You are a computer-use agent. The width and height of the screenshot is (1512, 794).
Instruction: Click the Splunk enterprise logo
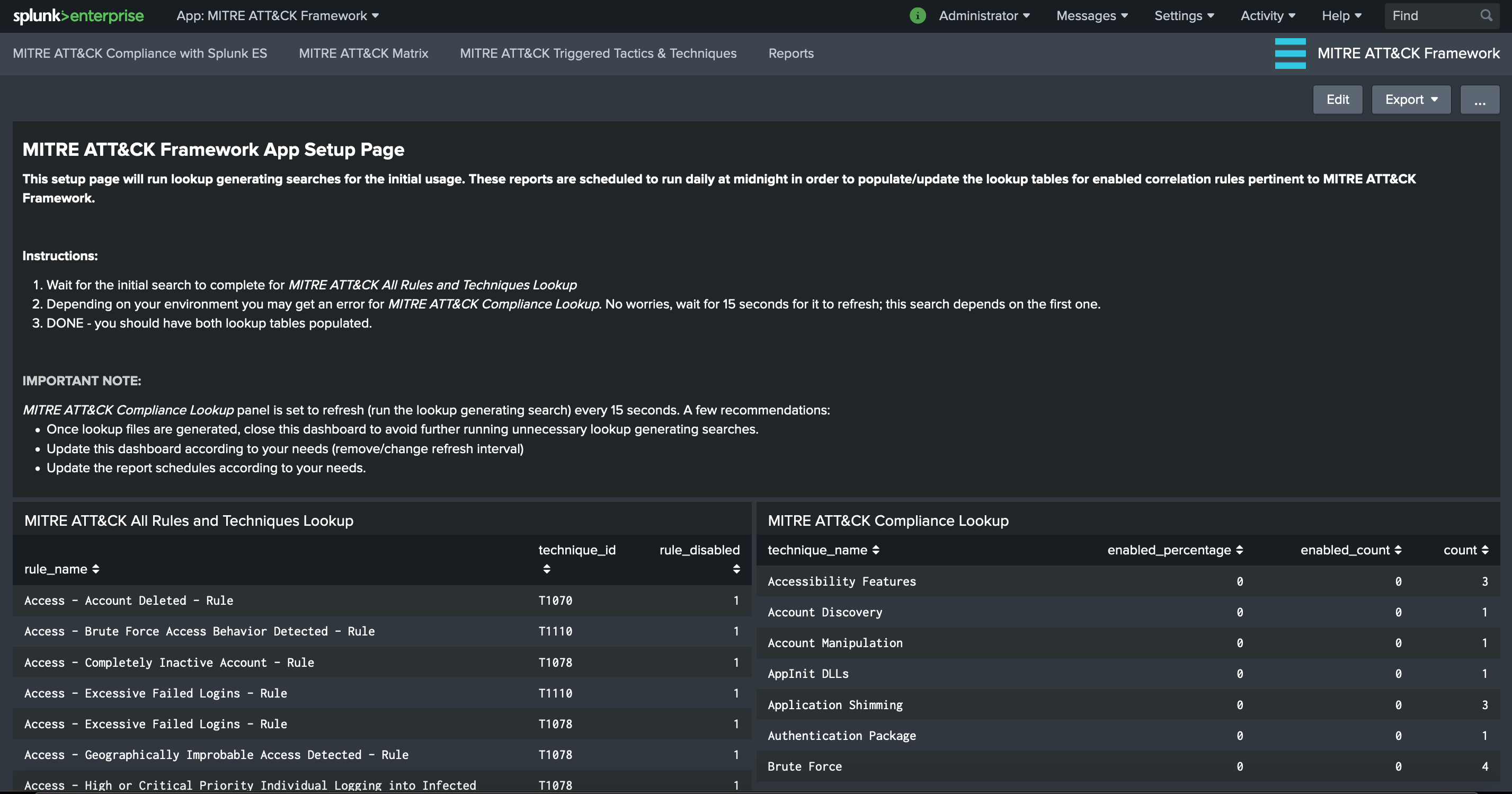[x=78, y=16]
